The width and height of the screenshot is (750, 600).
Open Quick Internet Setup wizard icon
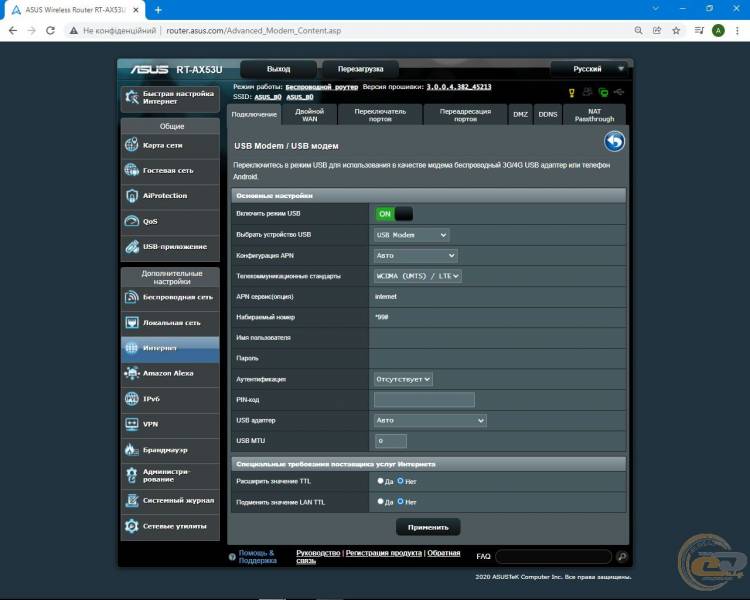point(132,98)
